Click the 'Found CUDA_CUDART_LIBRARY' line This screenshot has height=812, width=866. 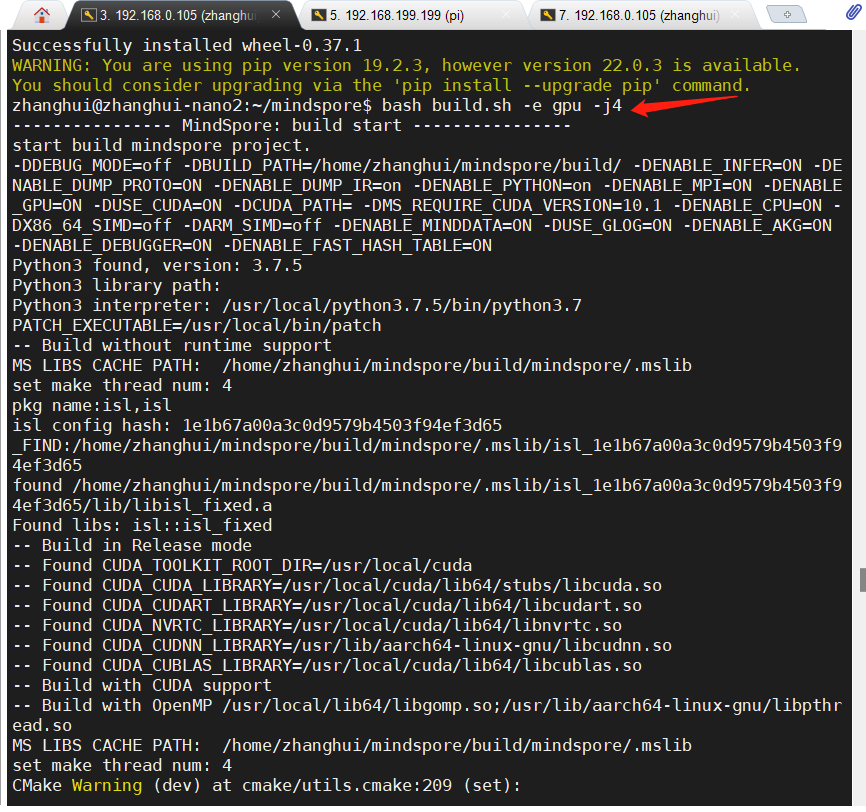[327, 605]
